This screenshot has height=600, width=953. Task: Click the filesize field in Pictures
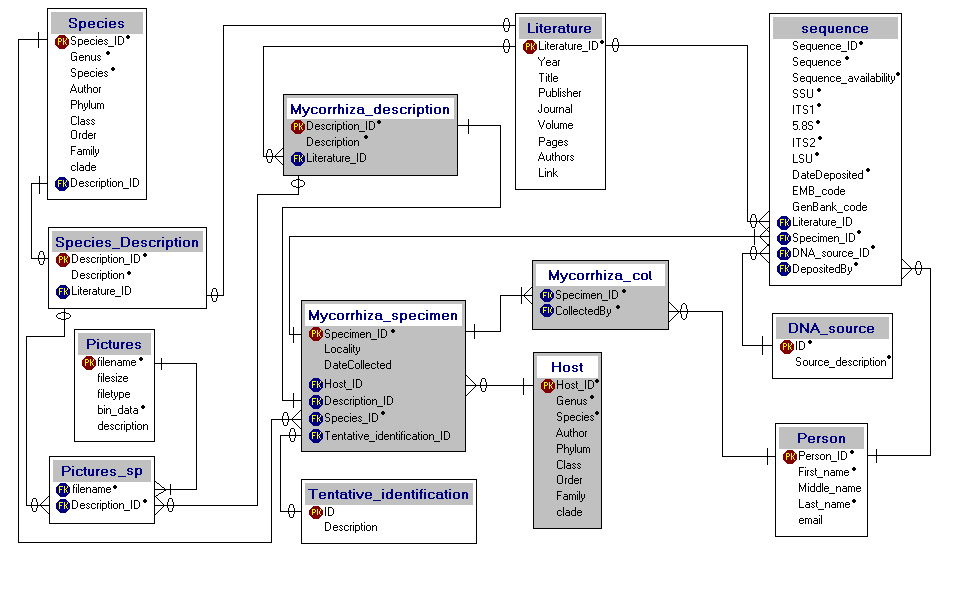click(x=113, y=378)
